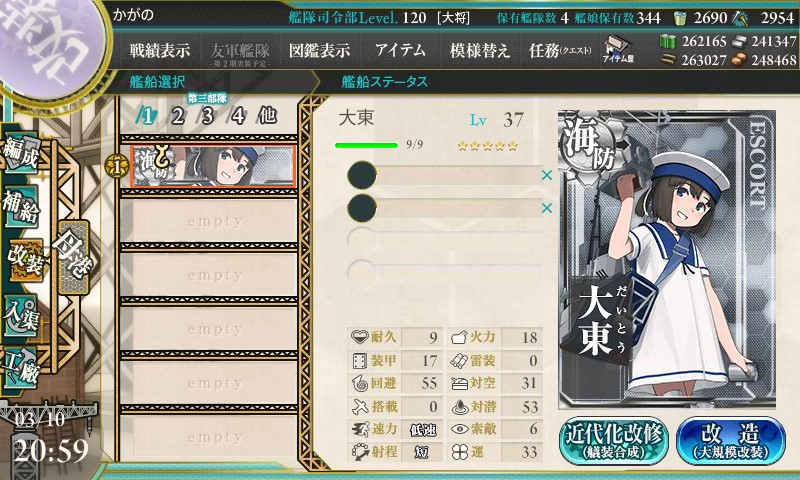Open 図鑑表示 encyclopedia menu
Screen dimensions: 800x480
(319, 50)
